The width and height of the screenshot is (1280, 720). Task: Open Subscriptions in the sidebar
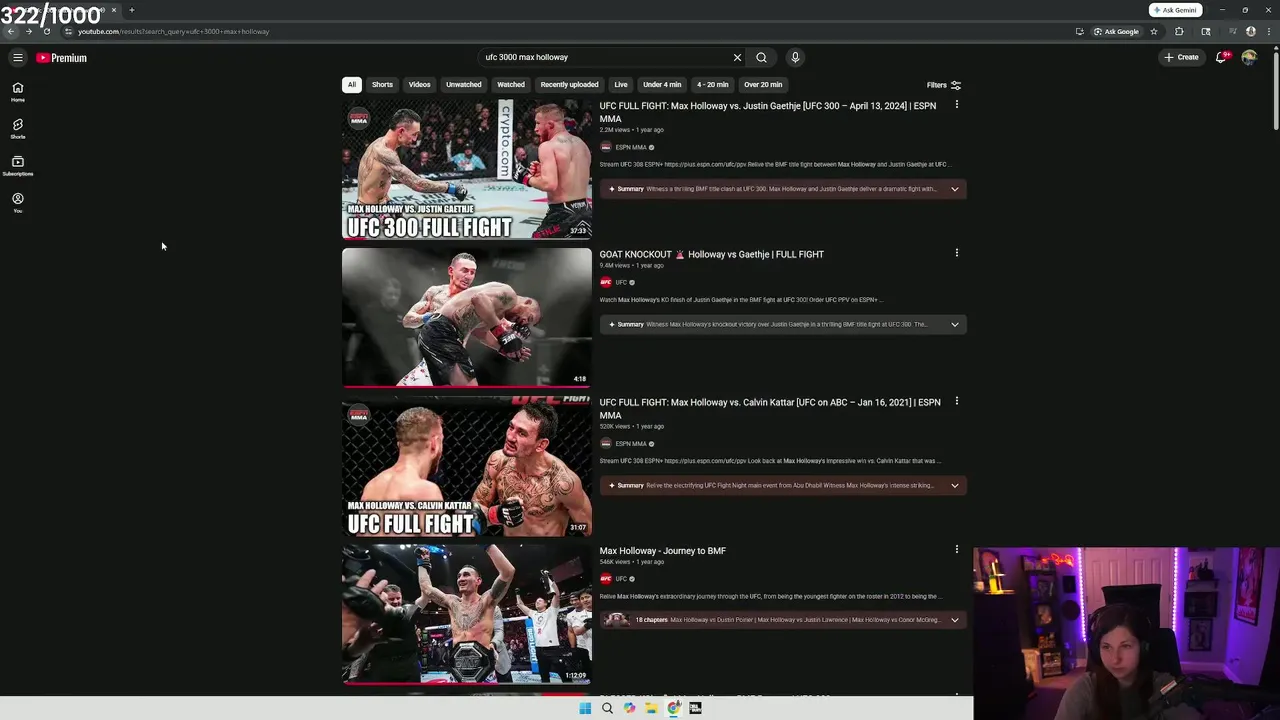18,166
